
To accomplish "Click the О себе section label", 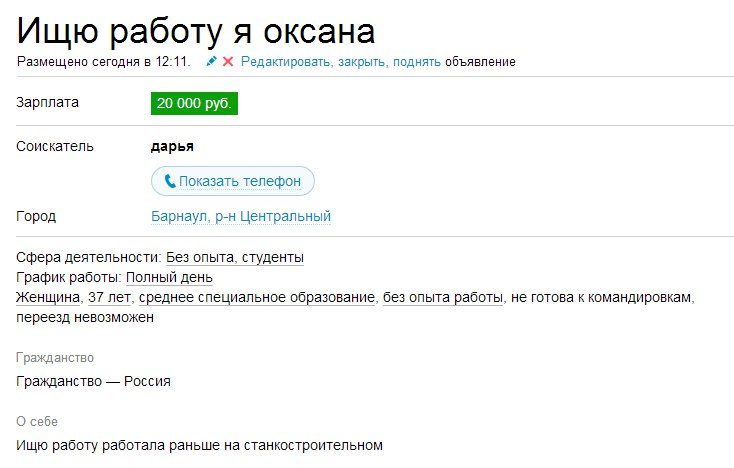I will tap(36, 421).
